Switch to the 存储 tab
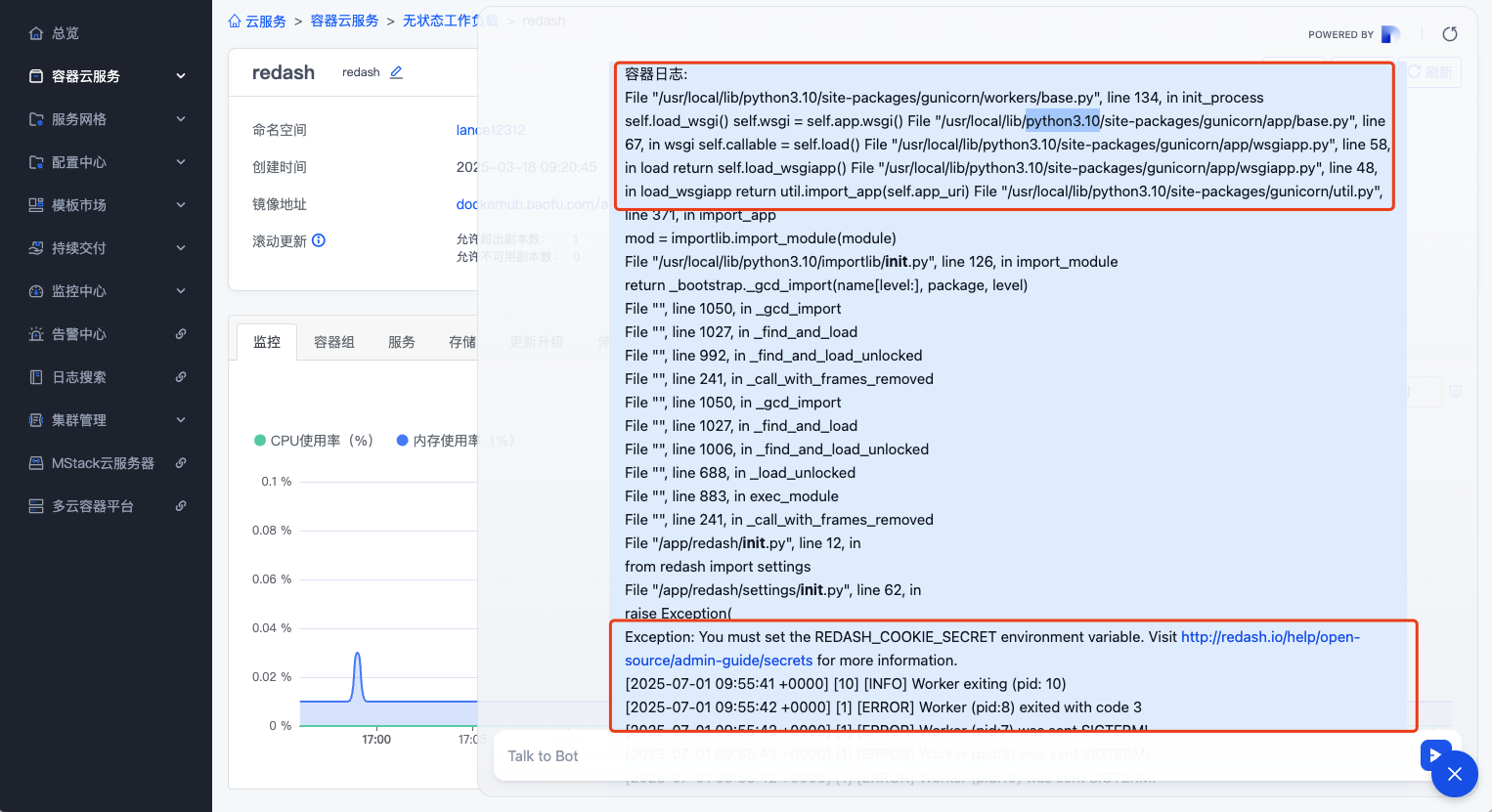The width and height of the screenshot is (1492, 812). click(x=461, y=342)
